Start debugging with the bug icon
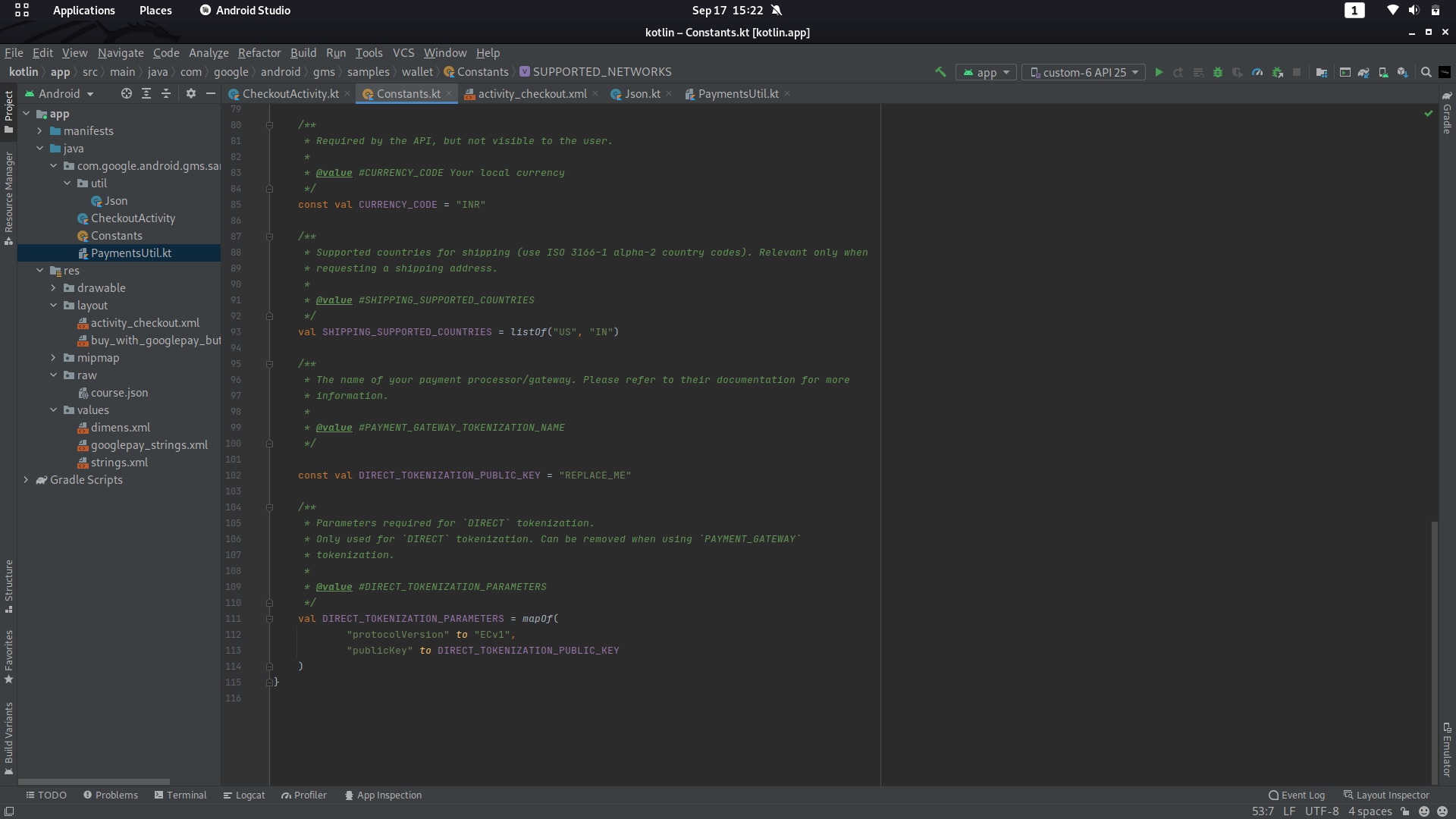This screenshot has width=1456, height=819. pos(1218,72)
